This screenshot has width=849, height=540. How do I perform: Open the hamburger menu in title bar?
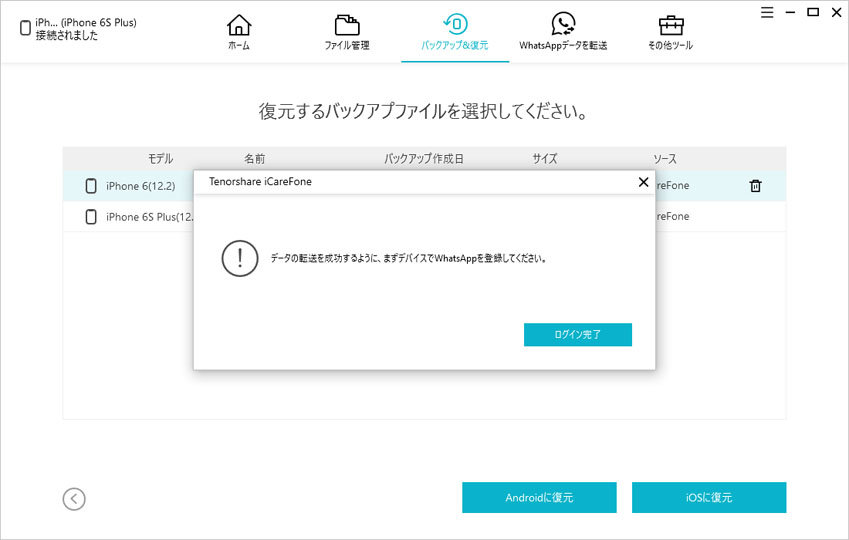pos(767,12)
